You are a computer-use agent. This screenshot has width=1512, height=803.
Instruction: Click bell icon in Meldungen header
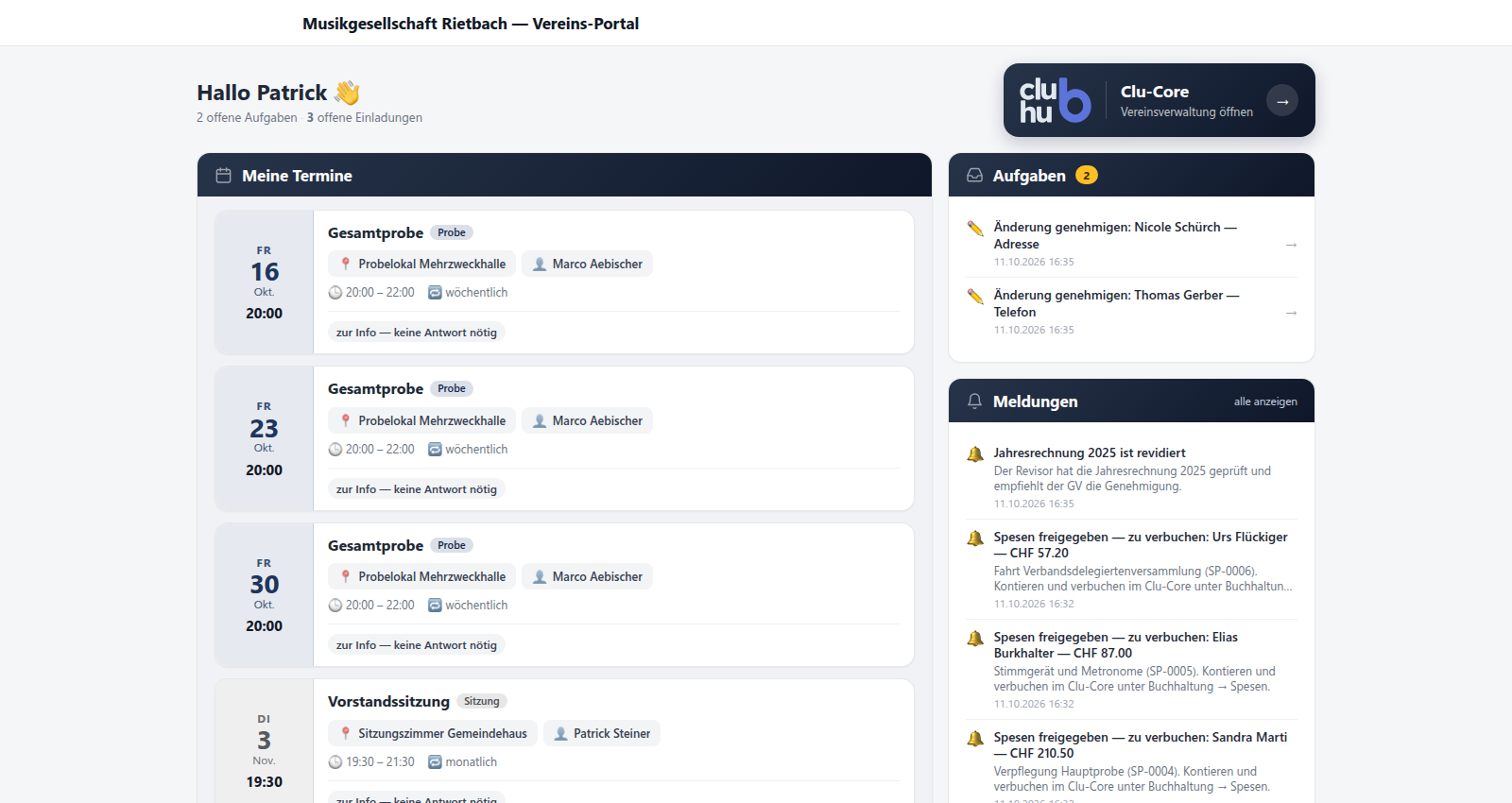coord(974,401)
